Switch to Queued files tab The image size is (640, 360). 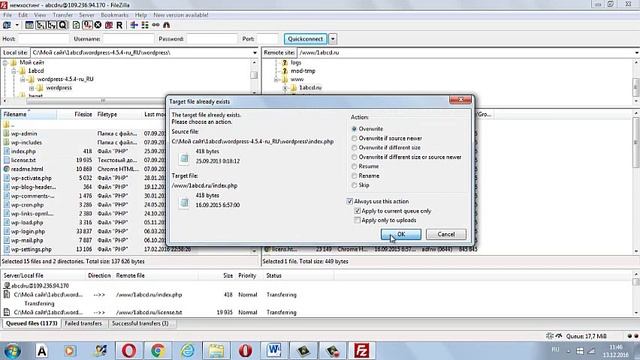(31, 323)
